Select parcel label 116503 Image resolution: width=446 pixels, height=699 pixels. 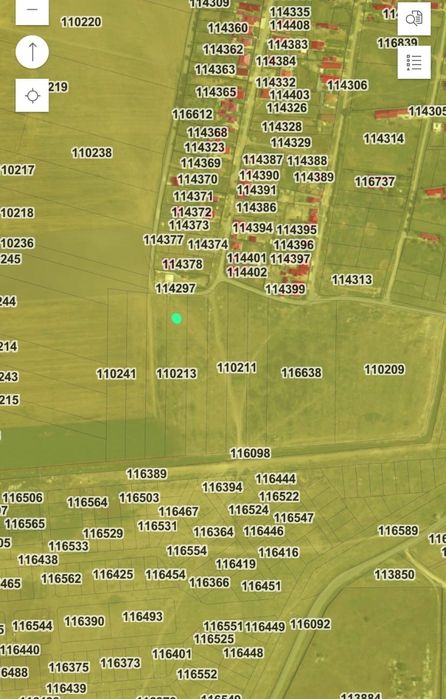pos(139,498)
